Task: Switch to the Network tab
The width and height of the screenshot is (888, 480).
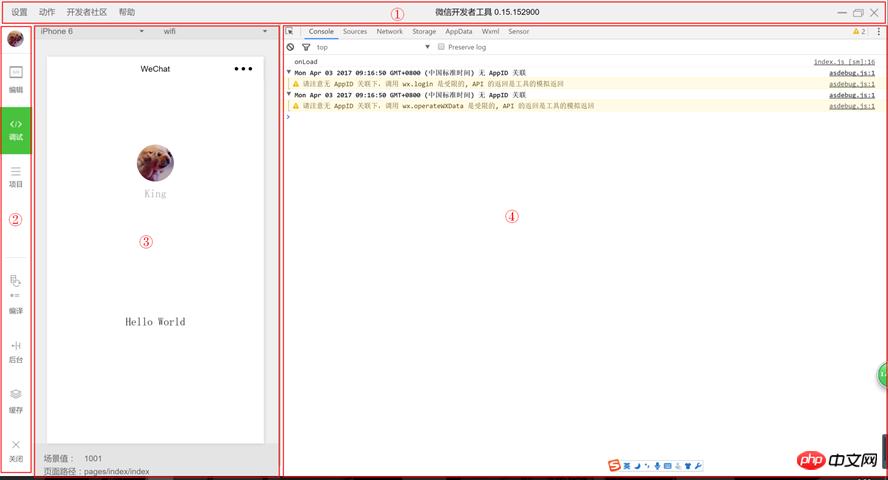Action: 389,31
